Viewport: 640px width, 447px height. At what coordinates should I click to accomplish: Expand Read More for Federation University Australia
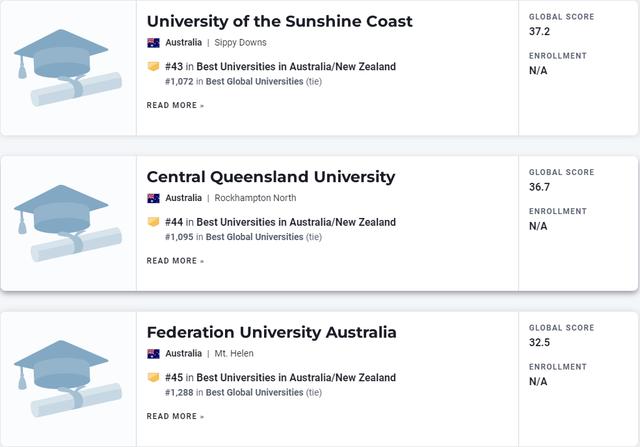(175, 416)
